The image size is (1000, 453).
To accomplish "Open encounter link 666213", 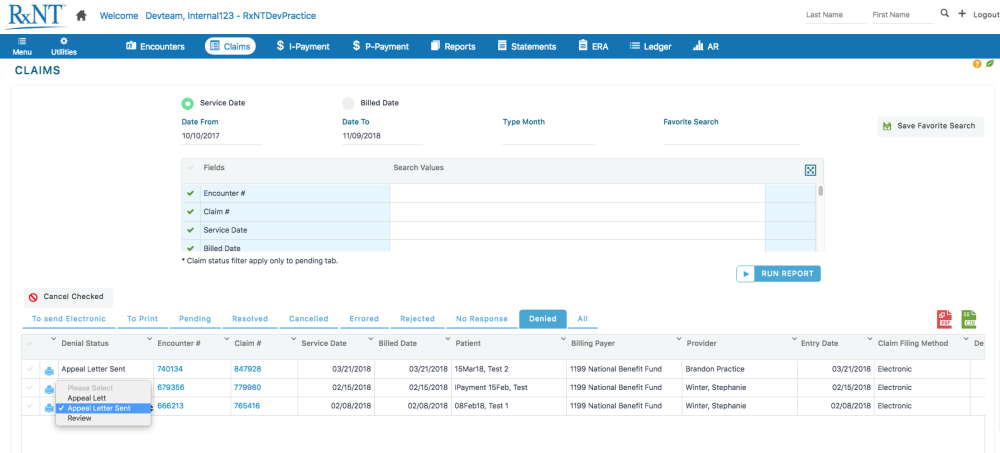I will coord(170,406).
